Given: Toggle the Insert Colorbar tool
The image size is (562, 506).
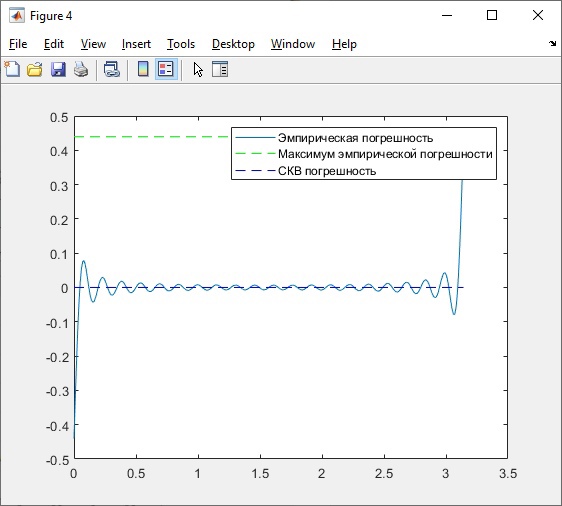Looking at the screenshot, I should (143, 69).
